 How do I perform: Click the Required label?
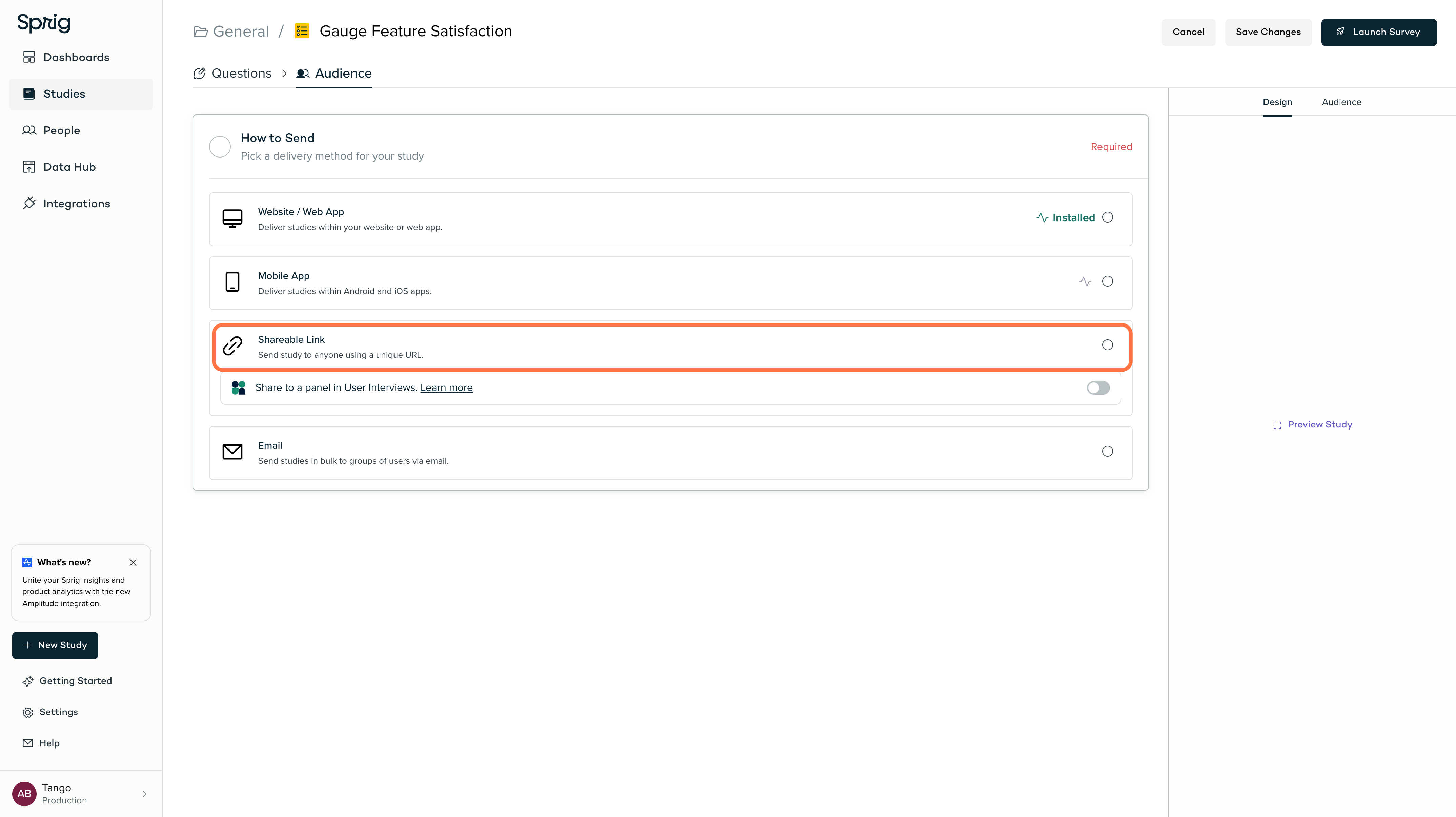1111,147
